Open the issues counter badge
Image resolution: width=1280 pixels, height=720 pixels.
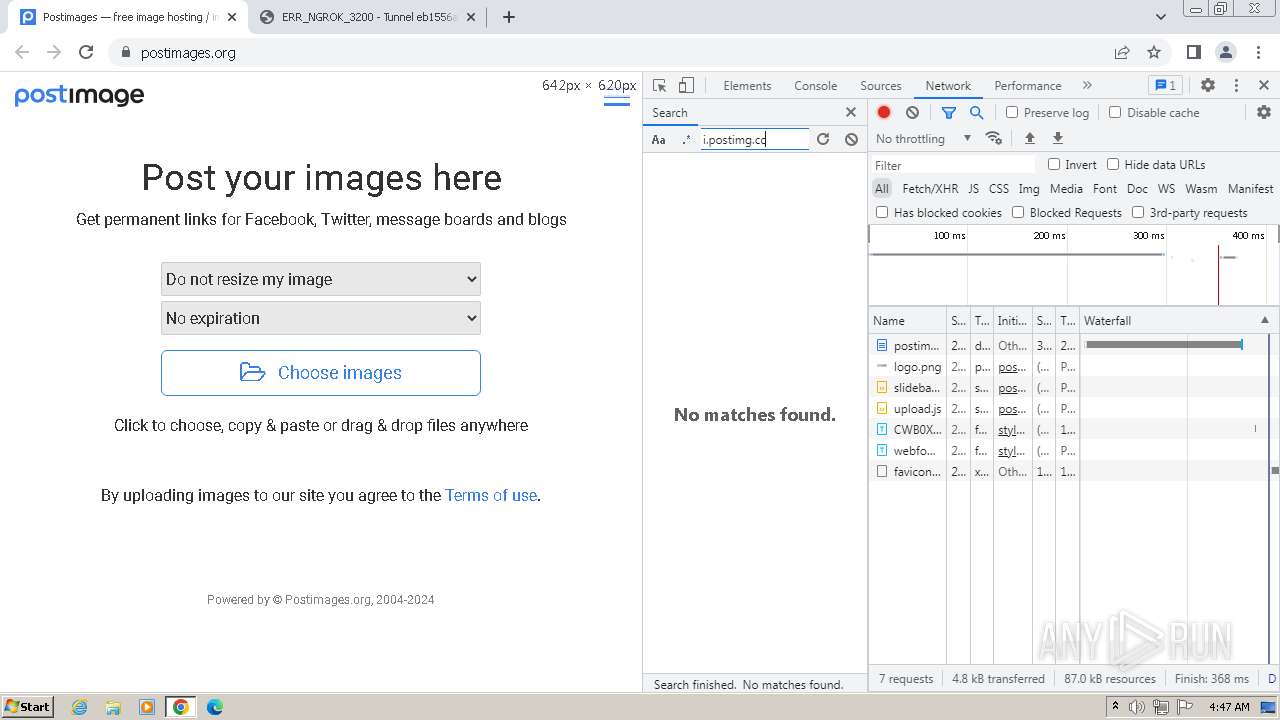tap(1164, 85)
